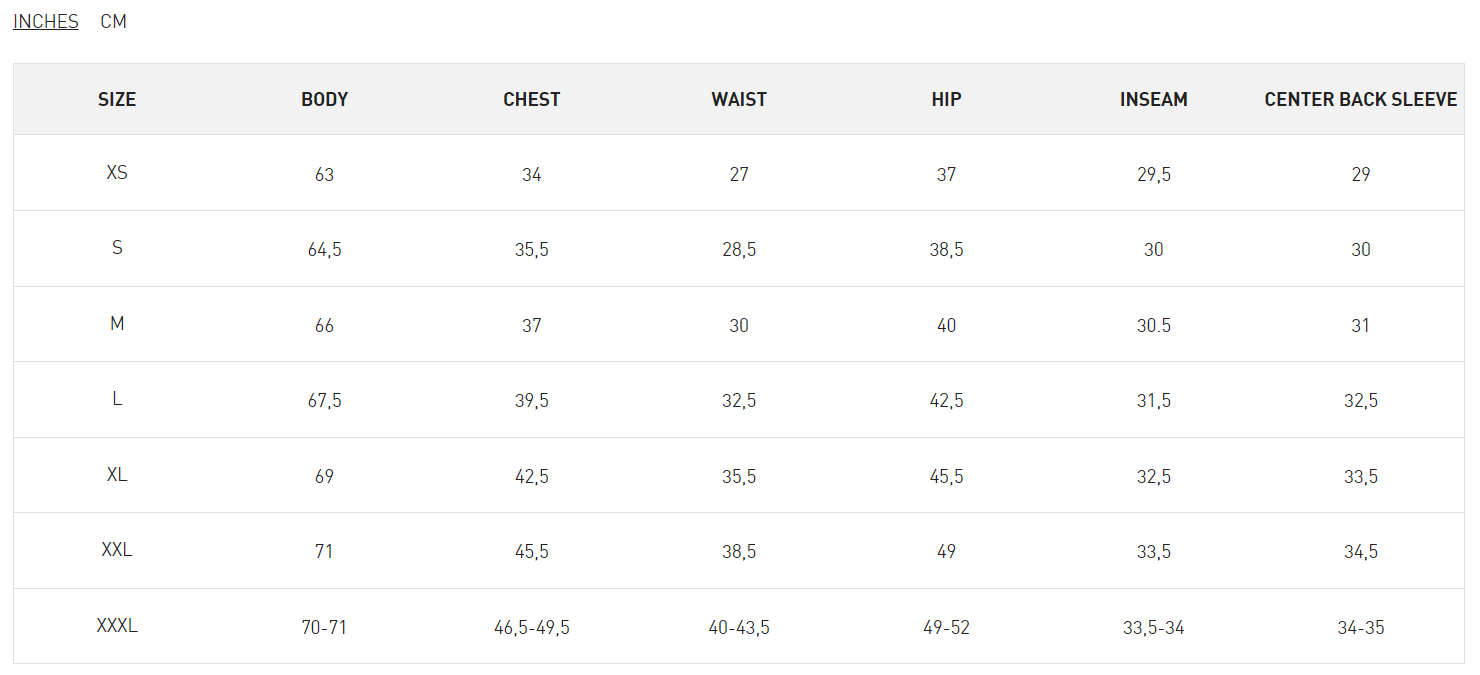Viewport: 1480px width, 675px height.
Task: Click the HIP column header
Action: 946,99
